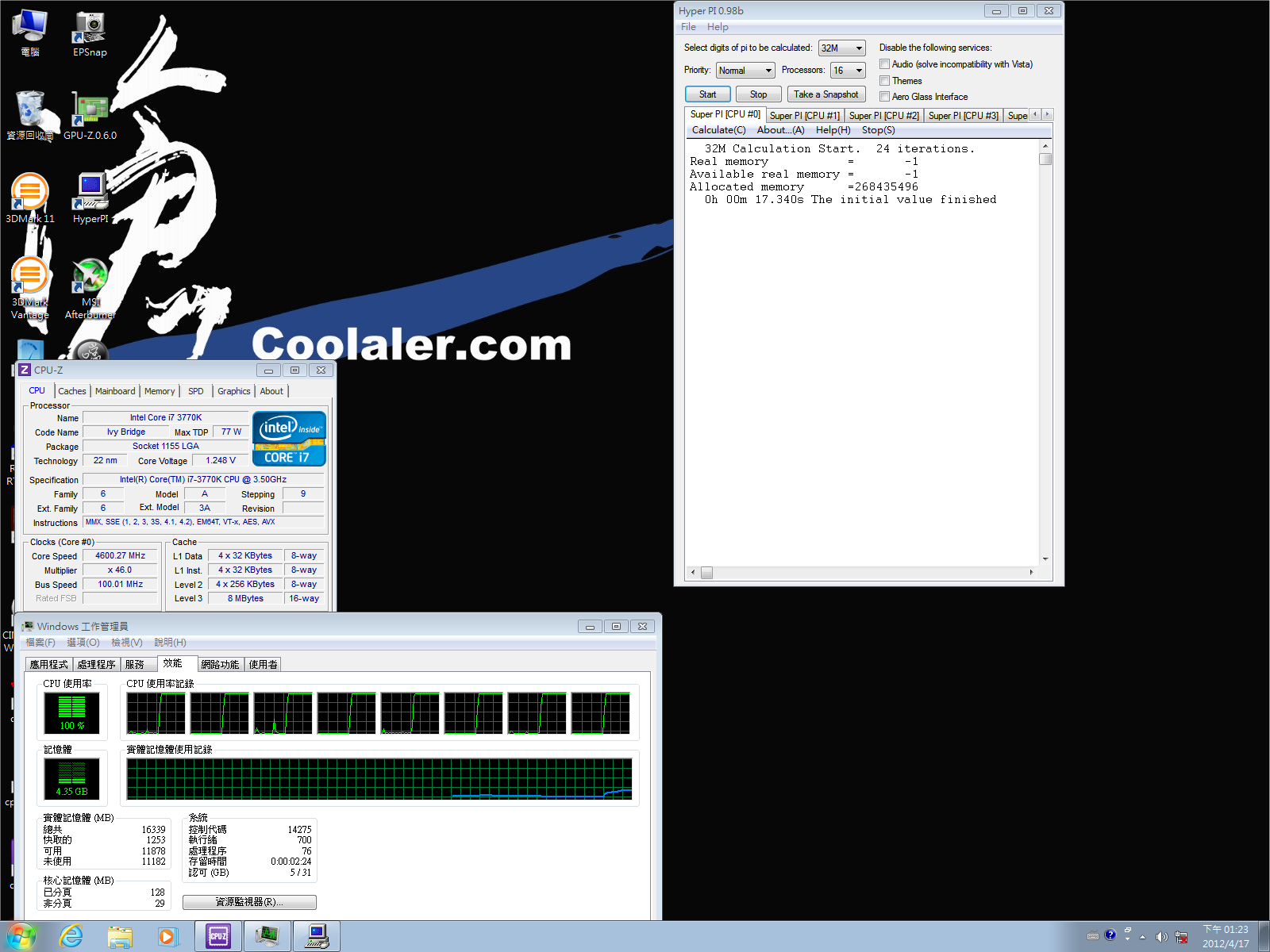Open About...(A) menu in Super PI

(x=780, y=130)
